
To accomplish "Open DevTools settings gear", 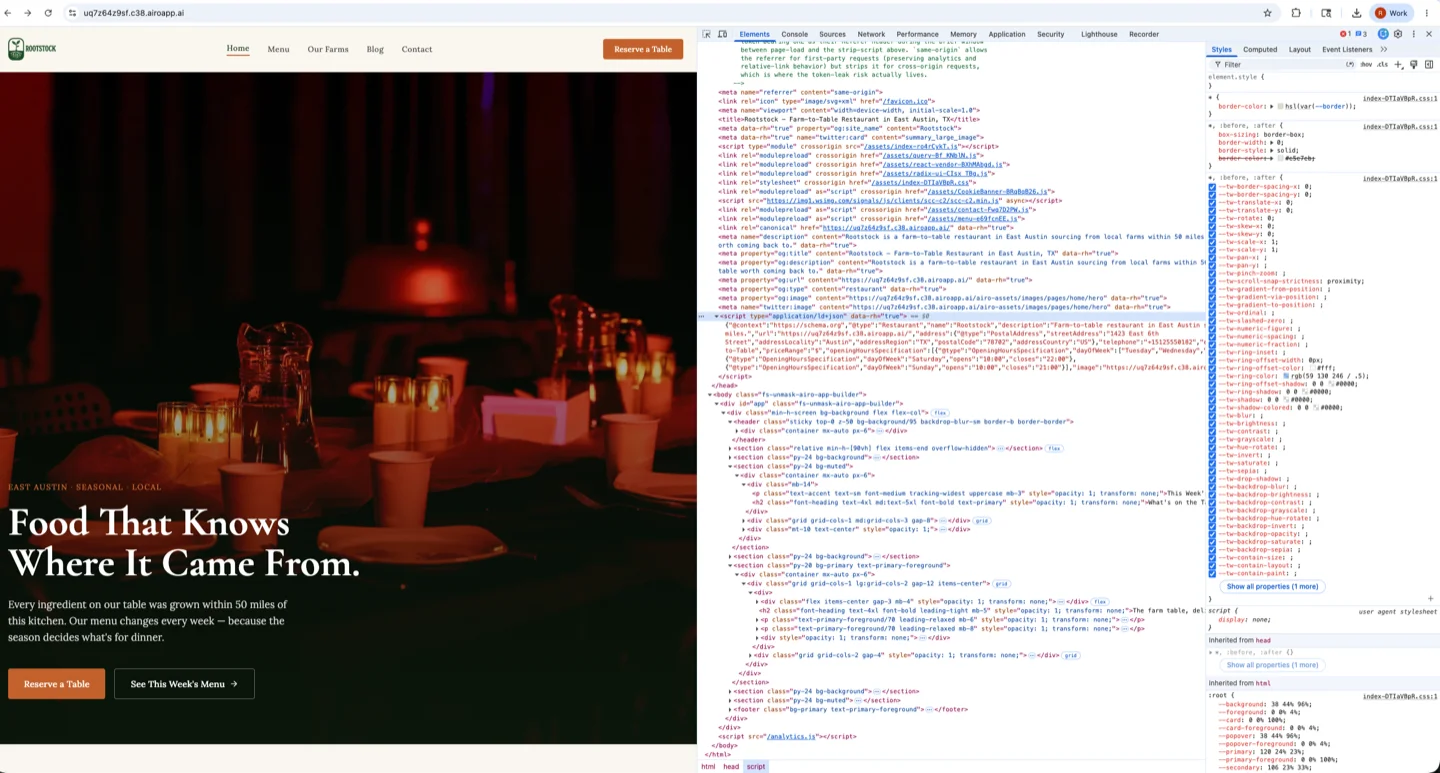I will click(x=1398, y=34).
